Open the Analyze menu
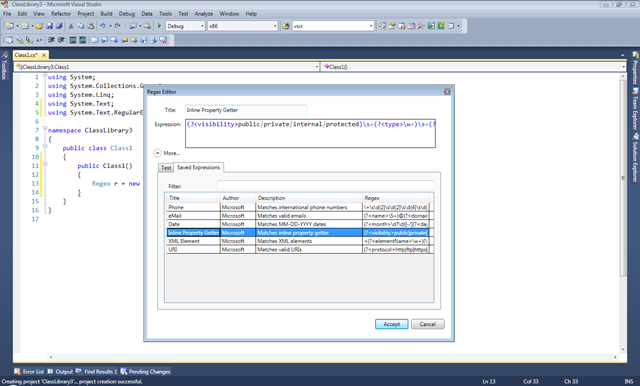The image size is (640, 386). click(204, 13)
